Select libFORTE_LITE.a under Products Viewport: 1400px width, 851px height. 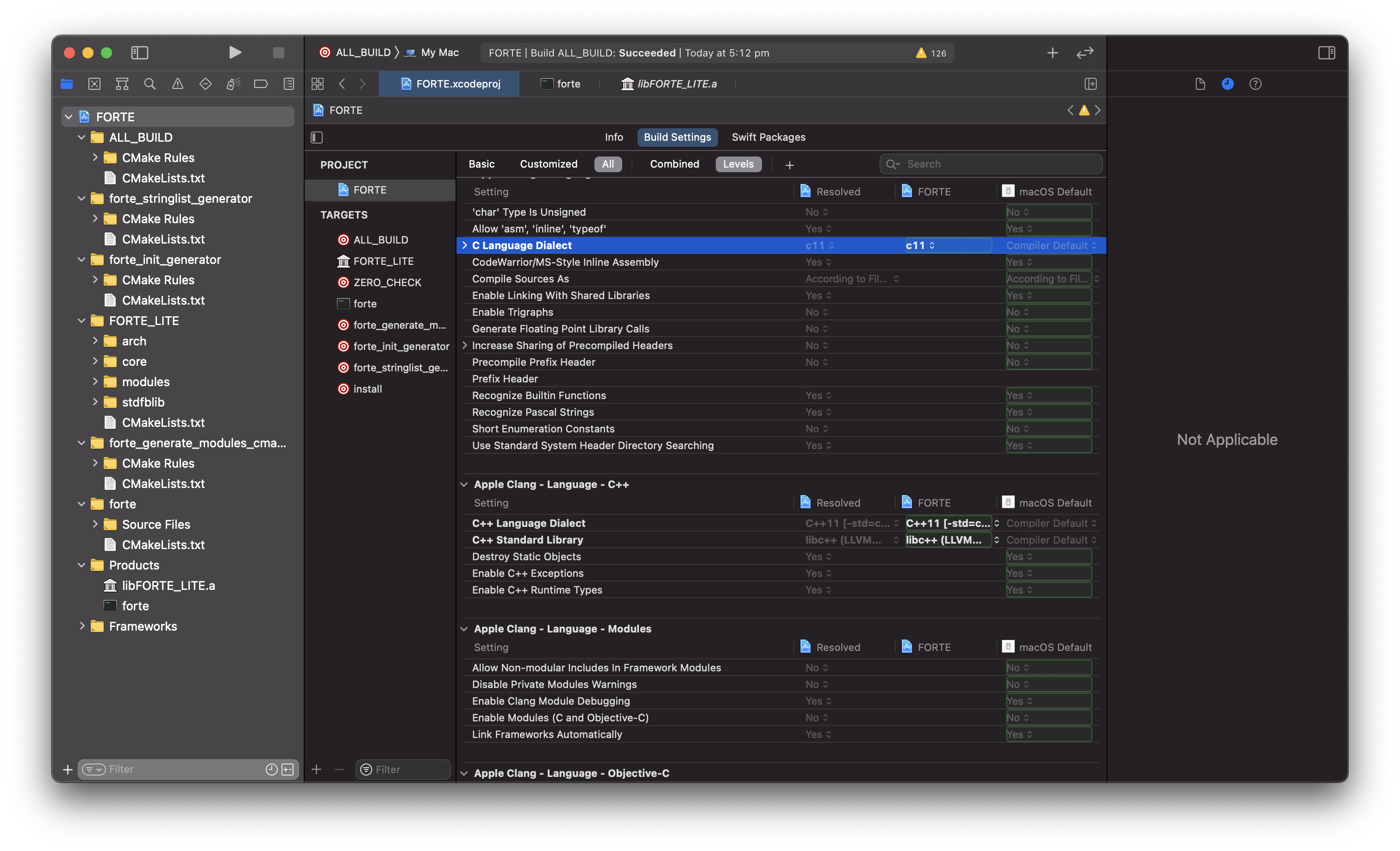[168, 586]
